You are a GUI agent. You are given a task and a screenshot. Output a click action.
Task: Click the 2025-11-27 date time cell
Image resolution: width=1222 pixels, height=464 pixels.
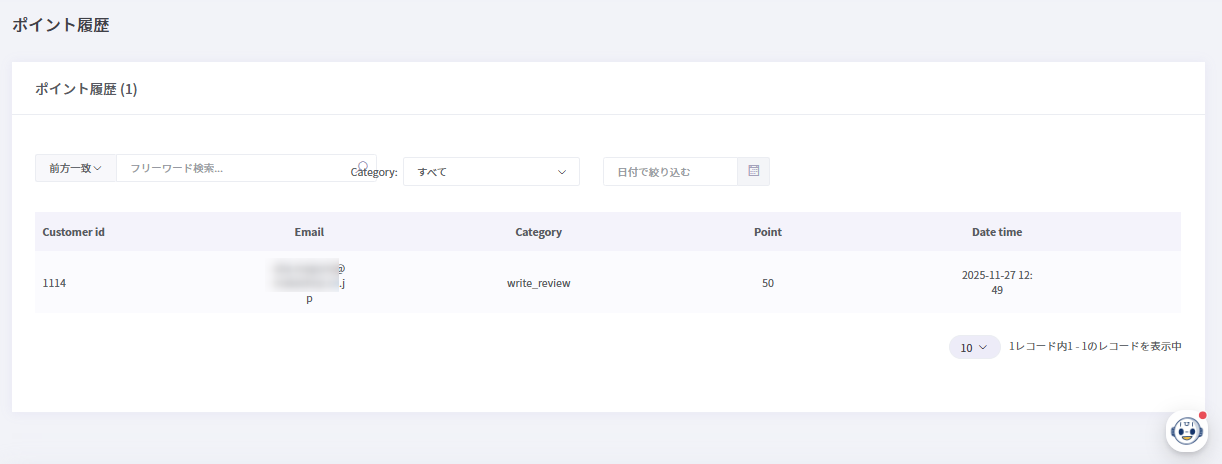996,283
